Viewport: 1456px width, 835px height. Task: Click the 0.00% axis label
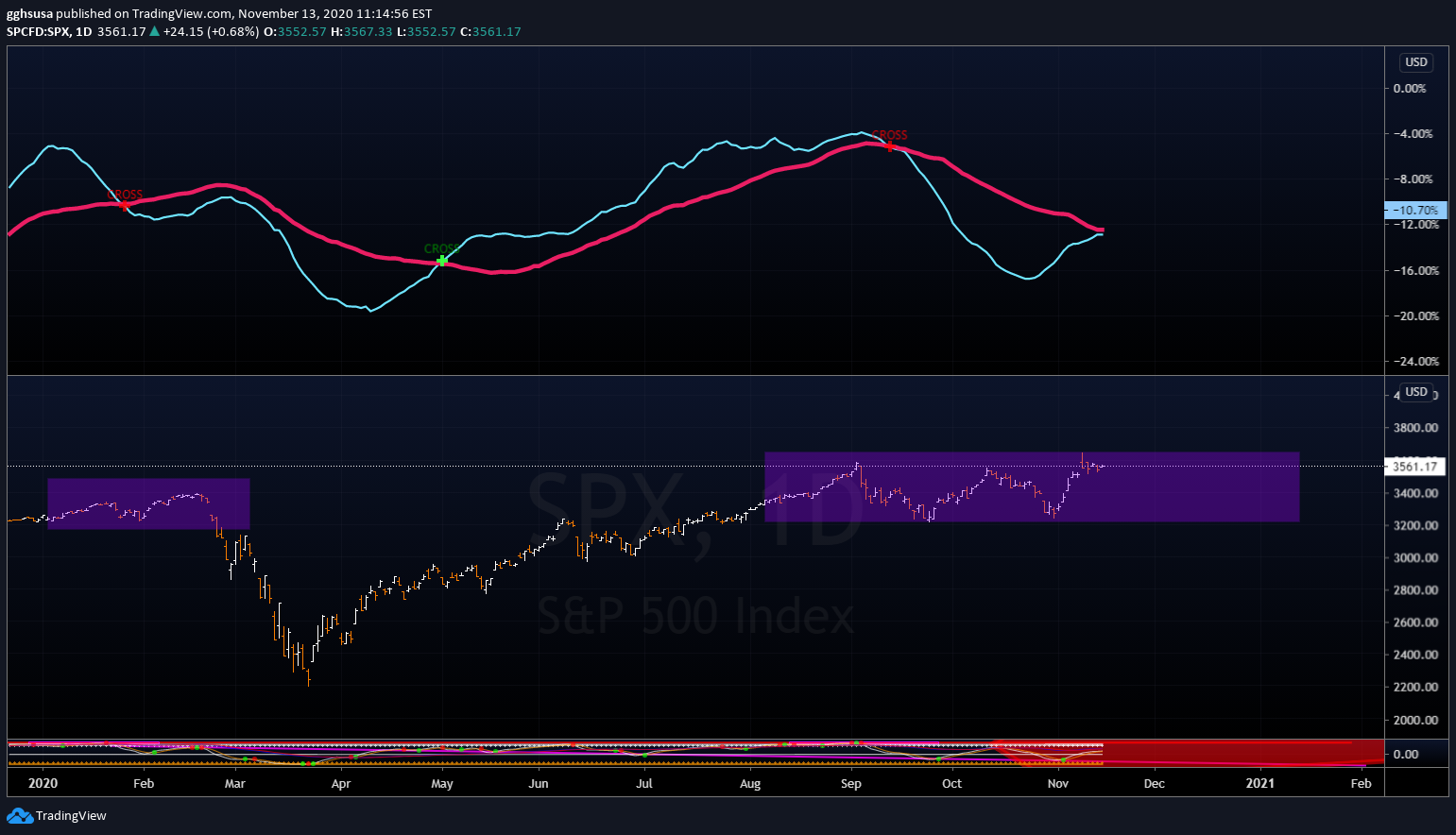1411,89
